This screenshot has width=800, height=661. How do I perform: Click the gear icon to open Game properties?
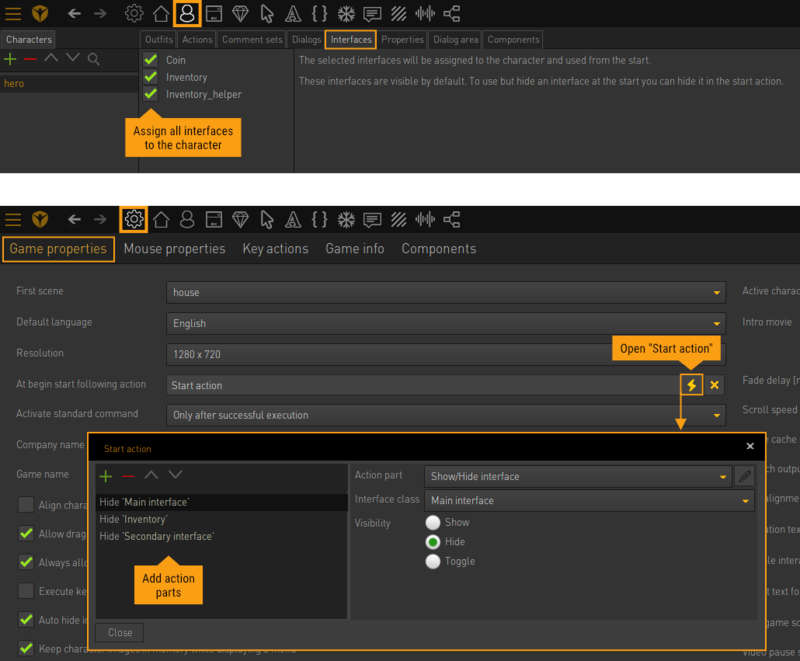pyautogui.click(x=134, y=219)
